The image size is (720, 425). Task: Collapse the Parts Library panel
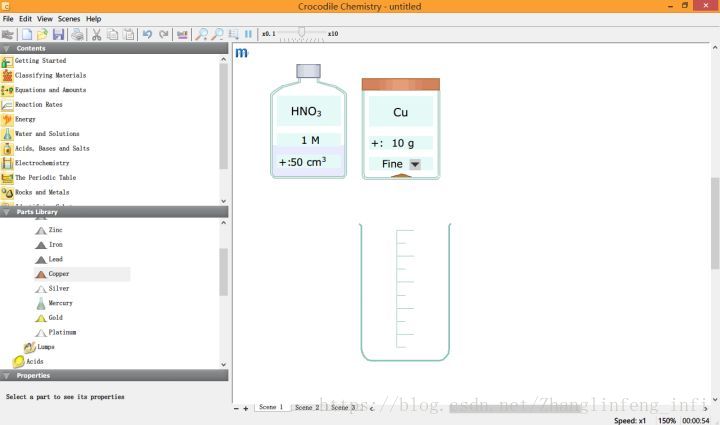8,212
